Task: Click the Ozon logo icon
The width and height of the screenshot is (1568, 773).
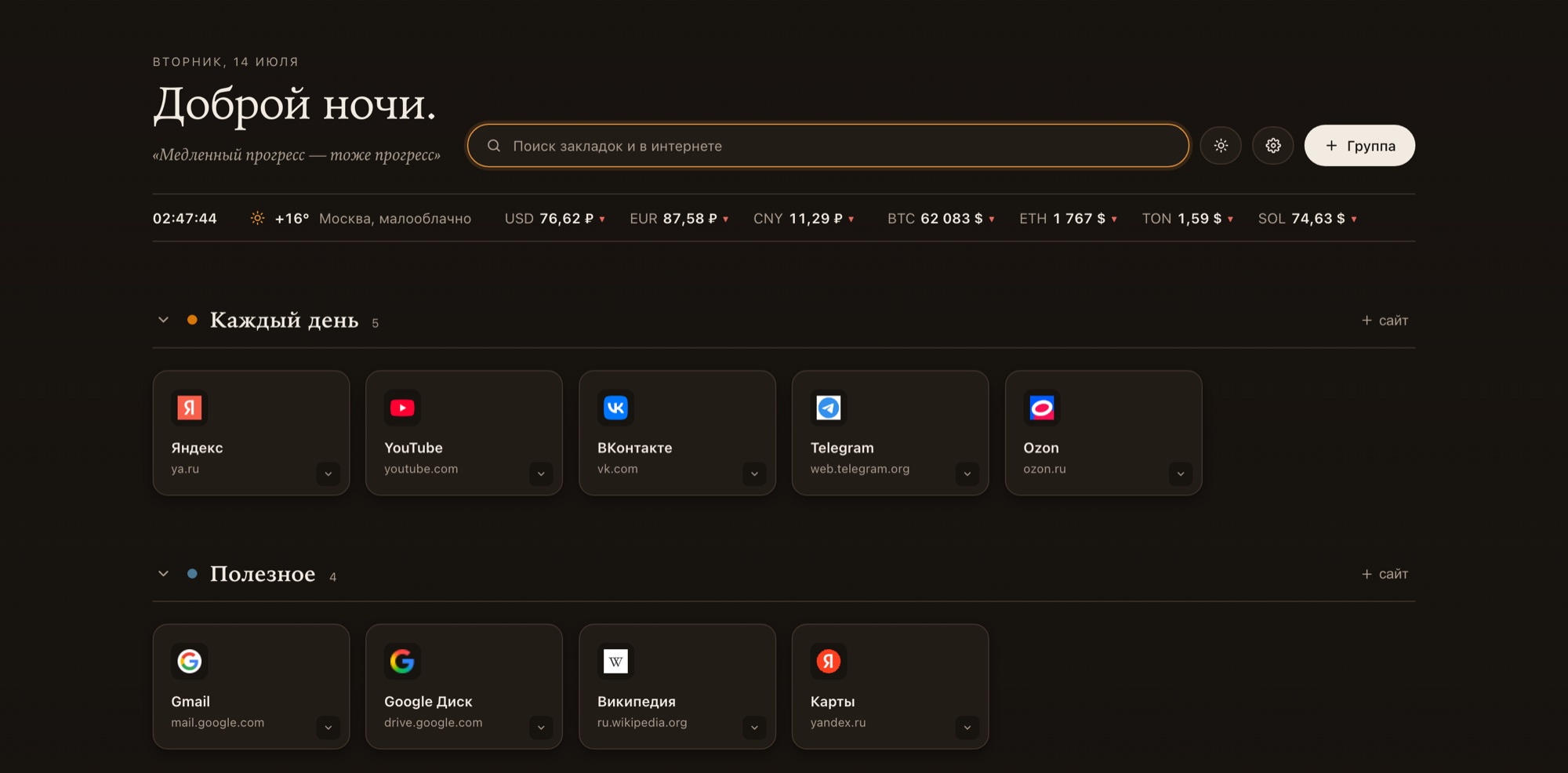Action: 1042,408
